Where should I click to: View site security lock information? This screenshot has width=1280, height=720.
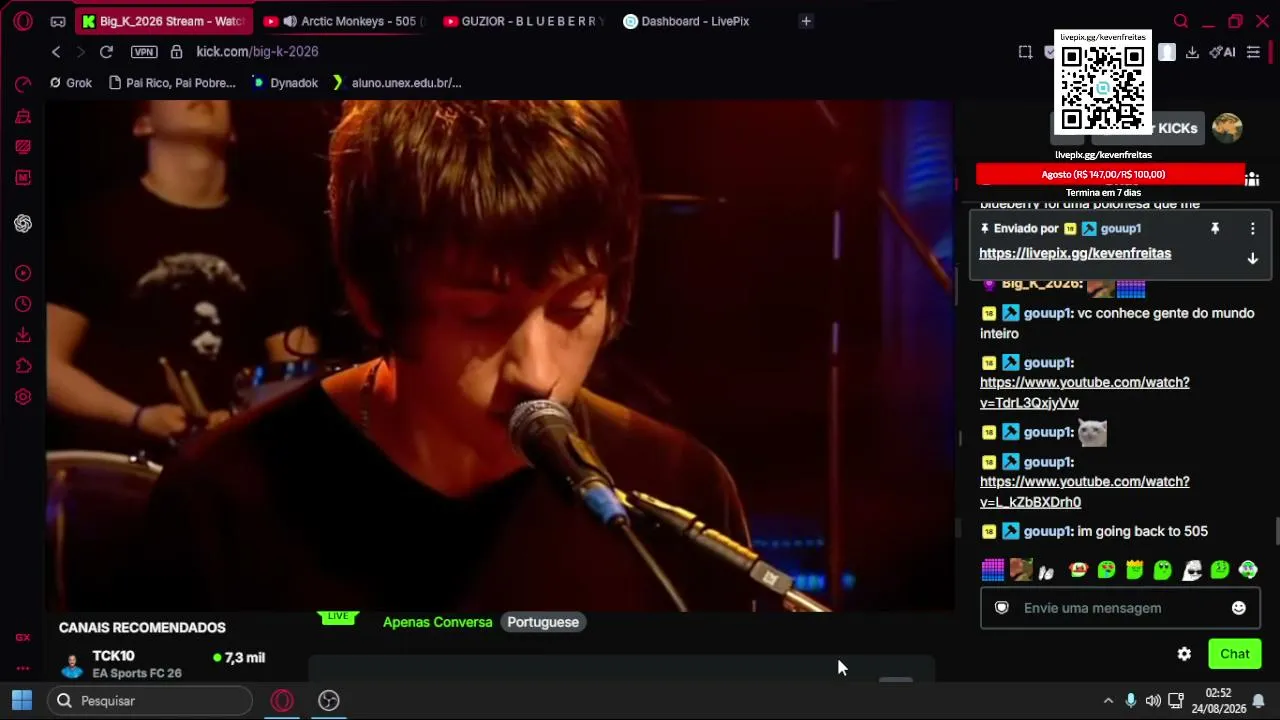coord(176,52)
